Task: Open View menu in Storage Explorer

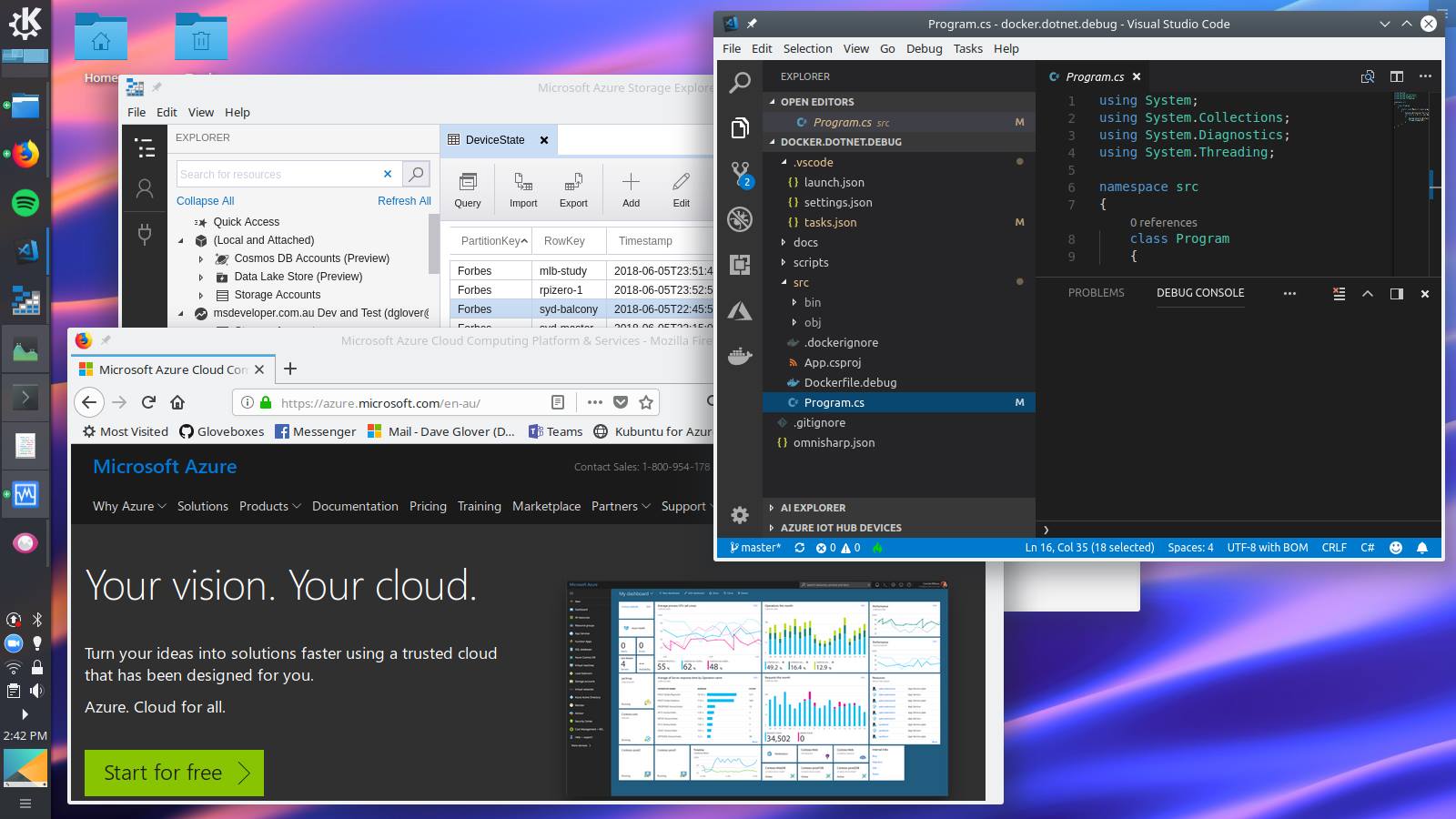Action: [x=200, y=113]
